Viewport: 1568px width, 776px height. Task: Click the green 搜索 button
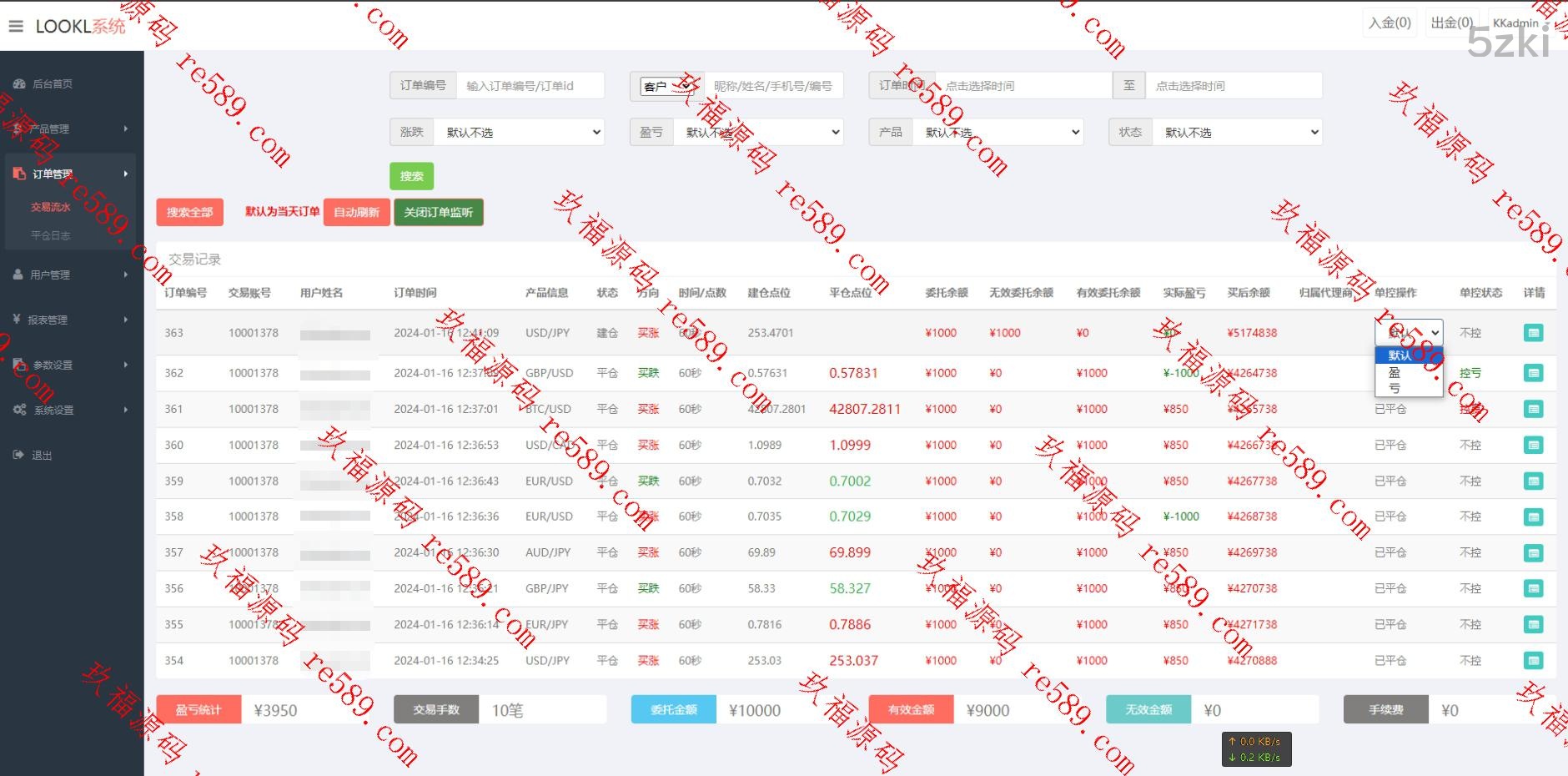(x=411, y=176)
